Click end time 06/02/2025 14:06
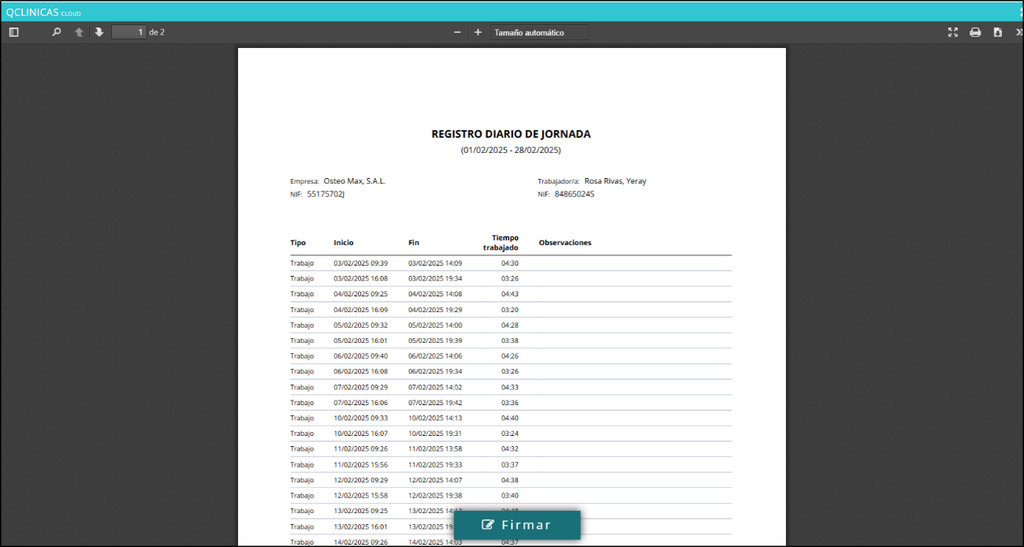 pos(435,356)
